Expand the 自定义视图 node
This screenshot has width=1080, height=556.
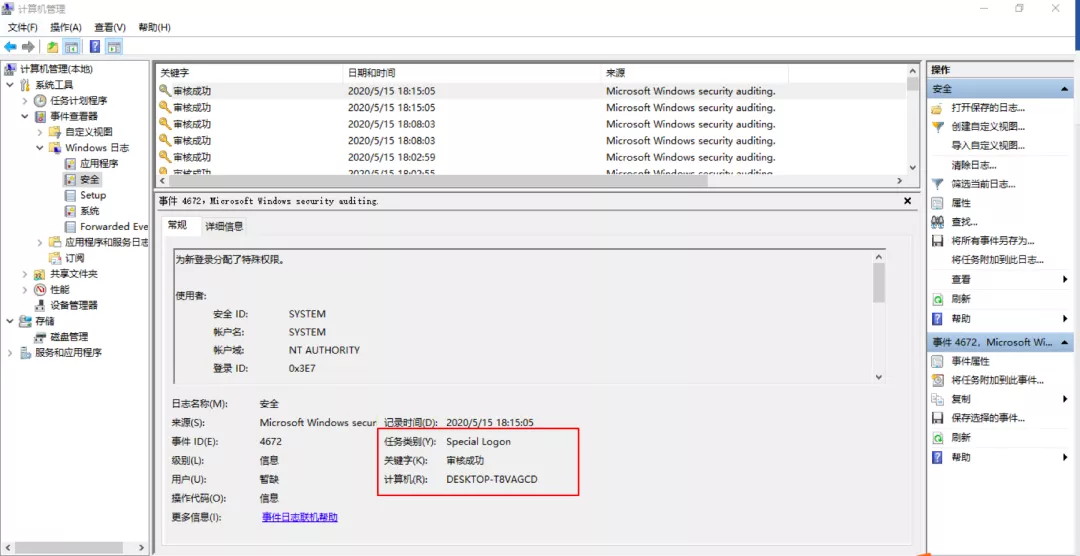click(x=40, y=132)
